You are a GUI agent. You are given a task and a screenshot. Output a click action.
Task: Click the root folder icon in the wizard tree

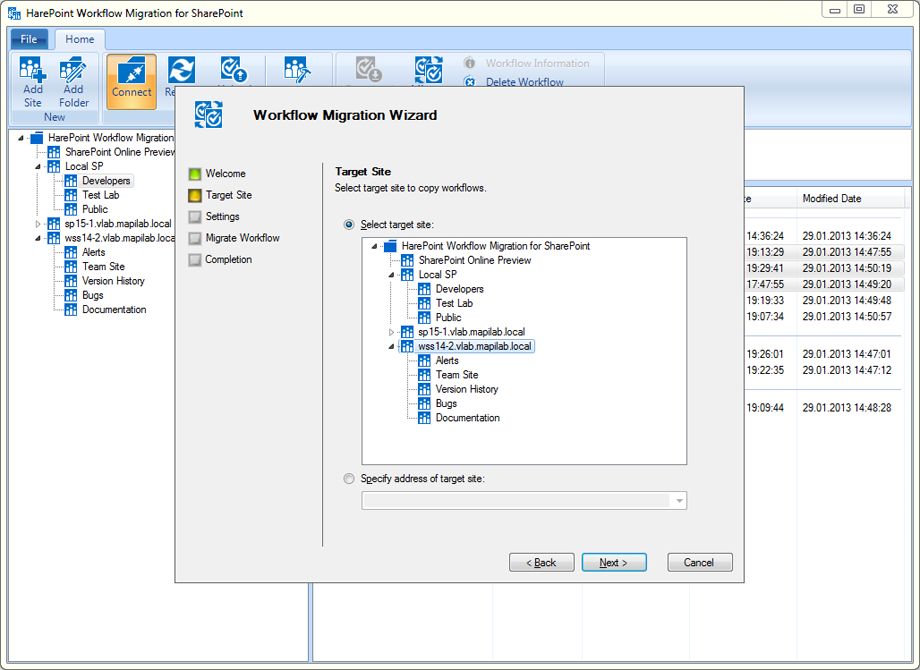coord(390,246)
